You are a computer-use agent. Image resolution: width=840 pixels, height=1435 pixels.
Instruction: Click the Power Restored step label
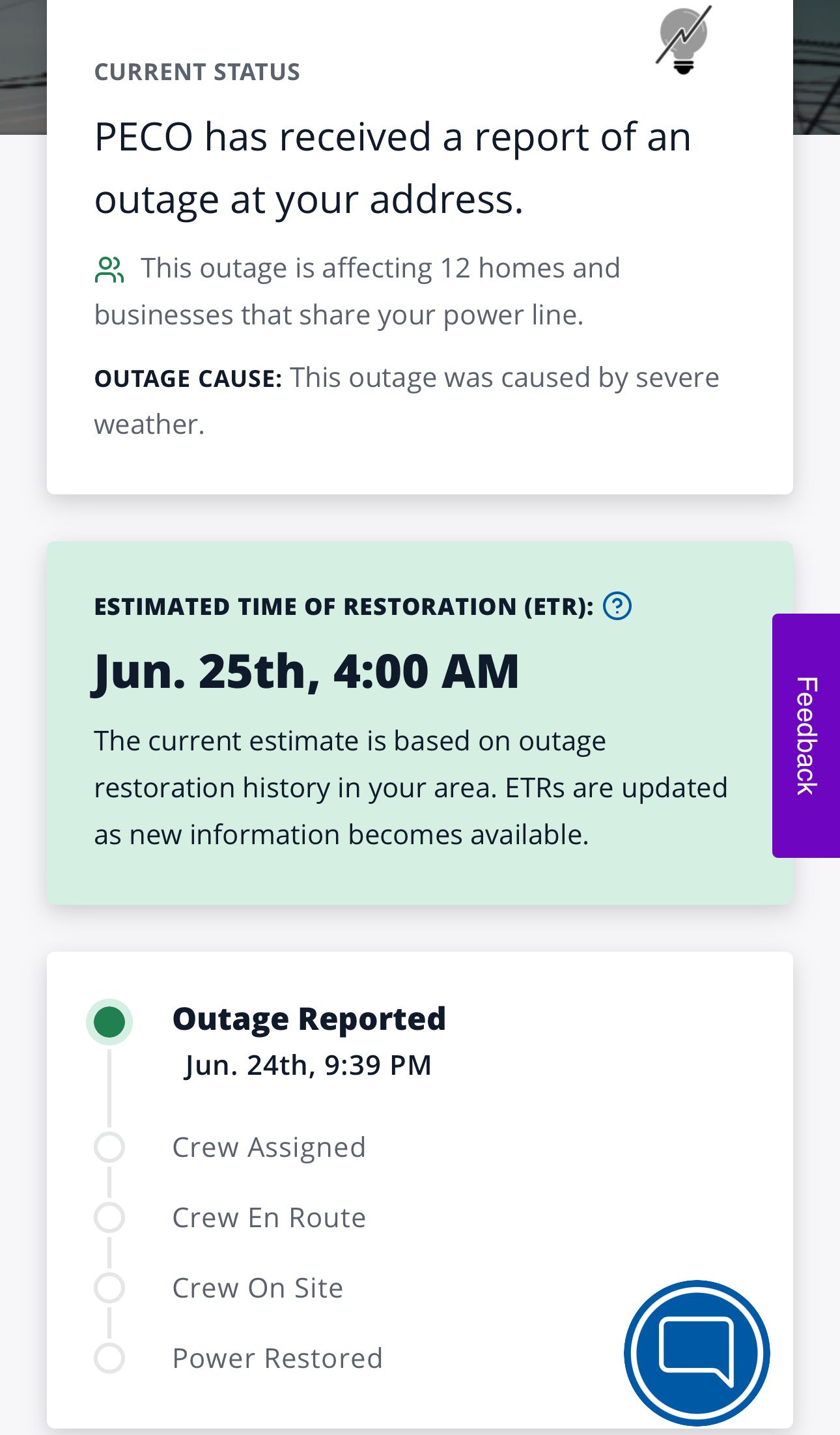(277, 1358)
